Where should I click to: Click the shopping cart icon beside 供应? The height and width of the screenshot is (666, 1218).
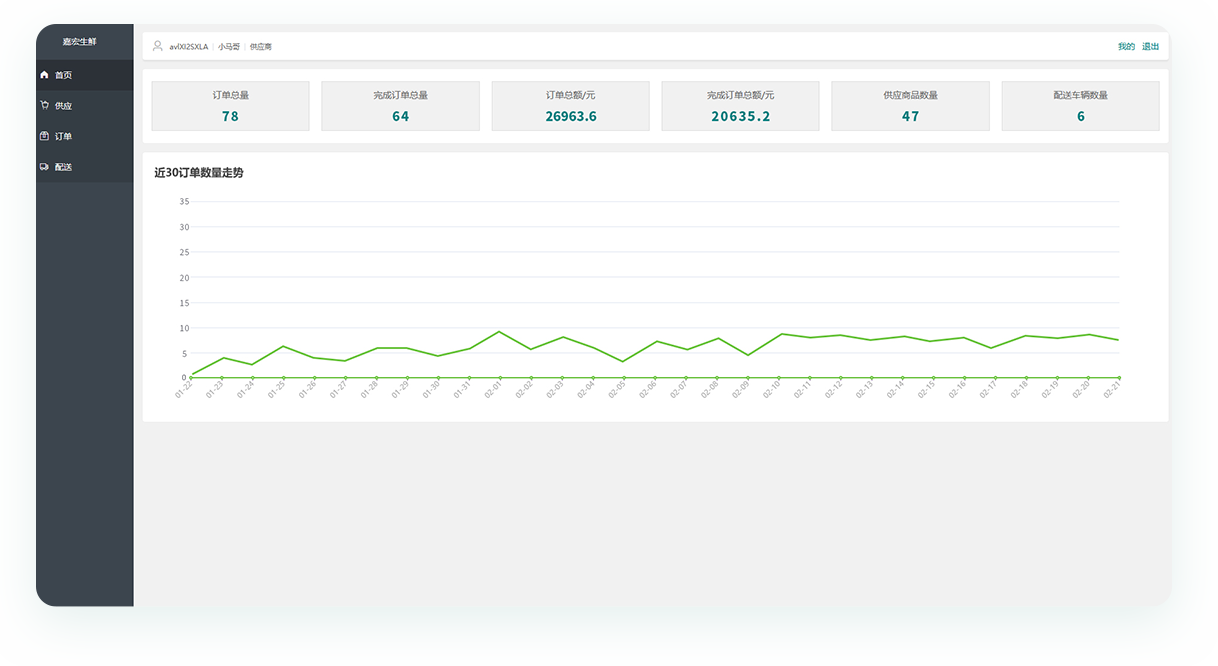click(44, 105)
